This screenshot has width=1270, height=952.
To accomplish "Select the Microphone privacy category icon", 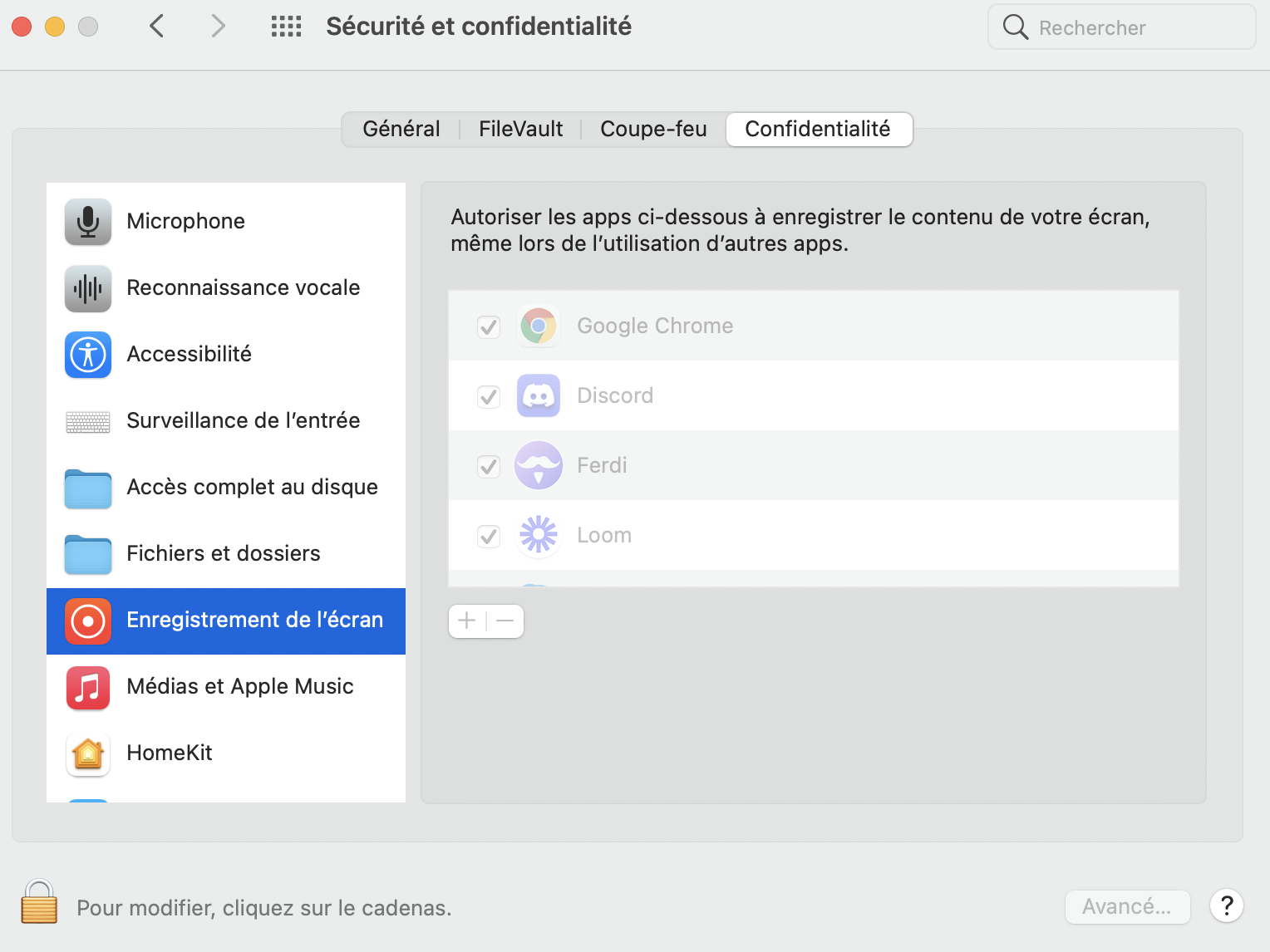I will point(87,221).
